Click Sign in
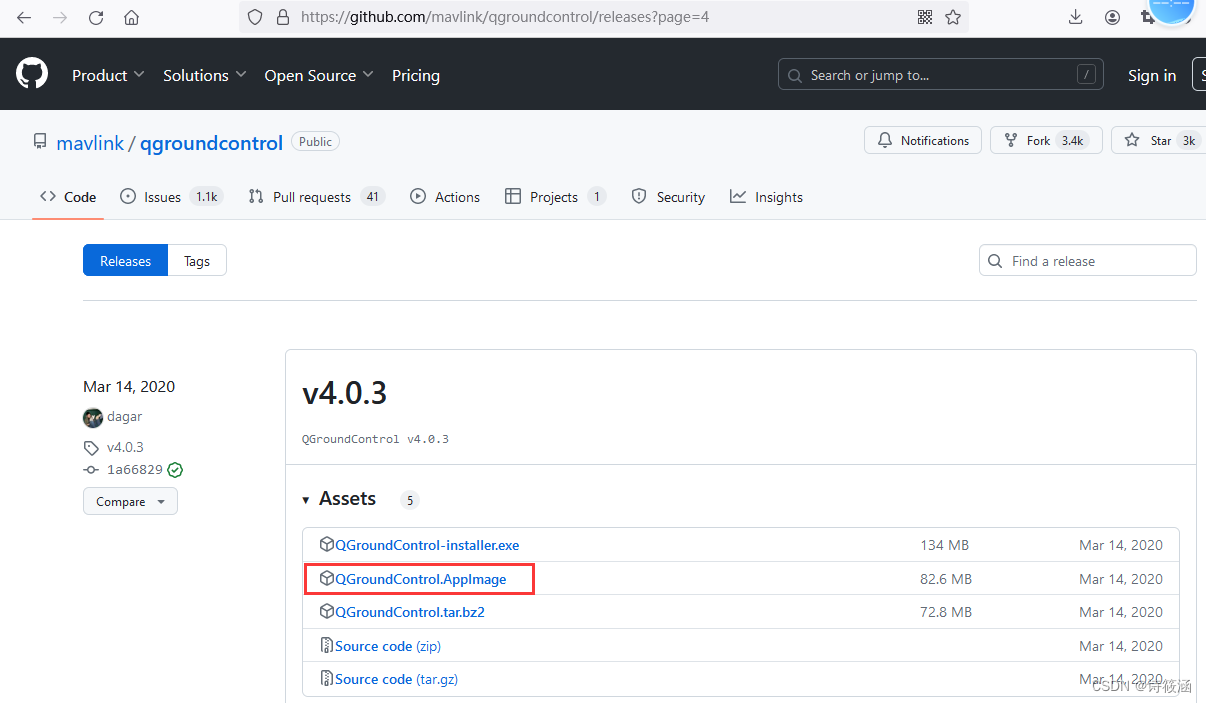Image resolution: width=1206 pixels, height=703 pixels. pos(1152,75)
